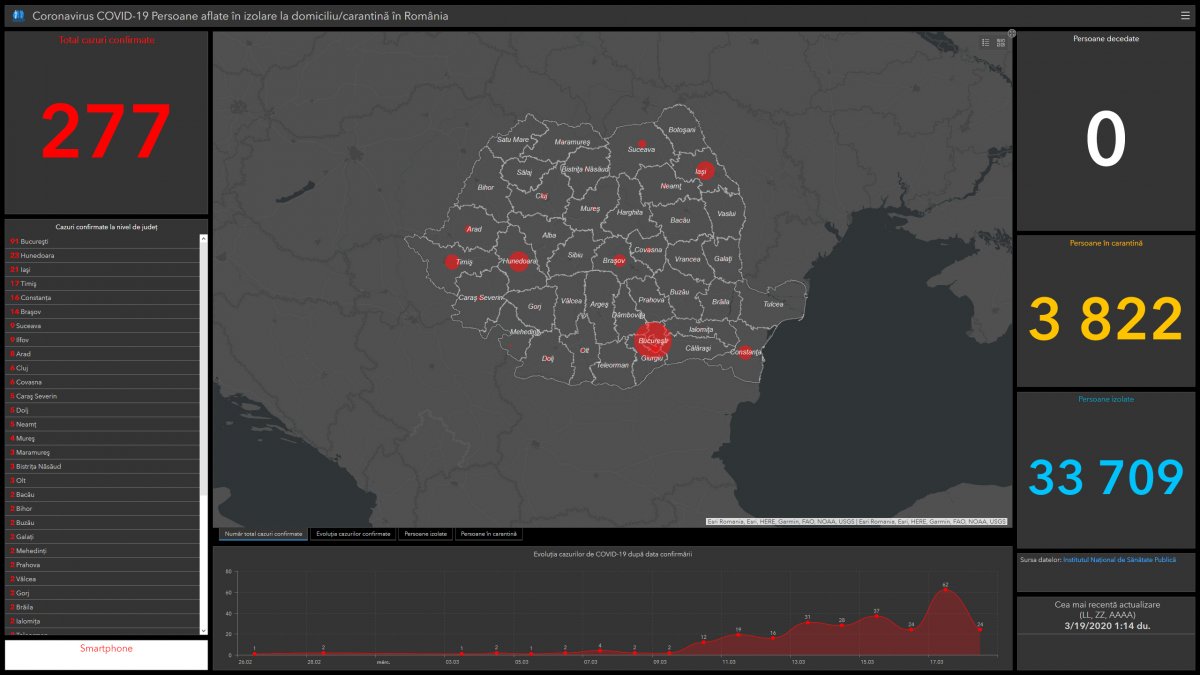Select the Număr total cazuri confirmate tab

tap(263, 534)
